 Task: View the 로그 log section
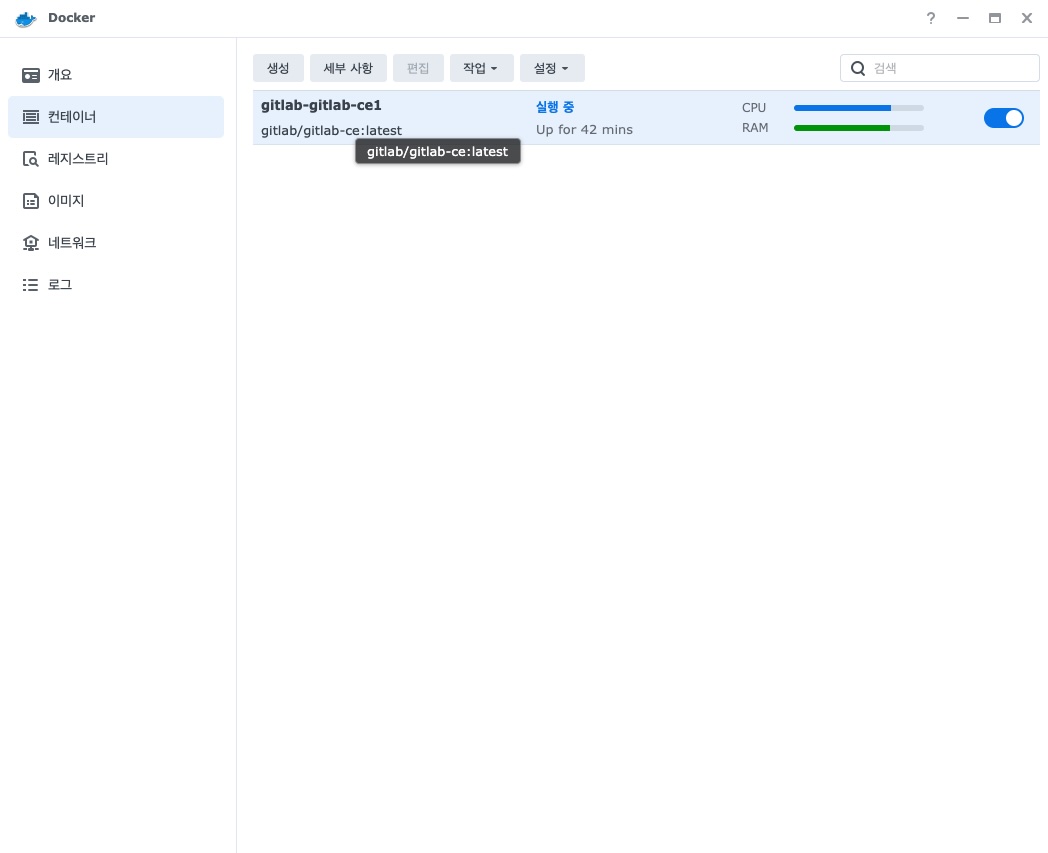click(116, 285)
